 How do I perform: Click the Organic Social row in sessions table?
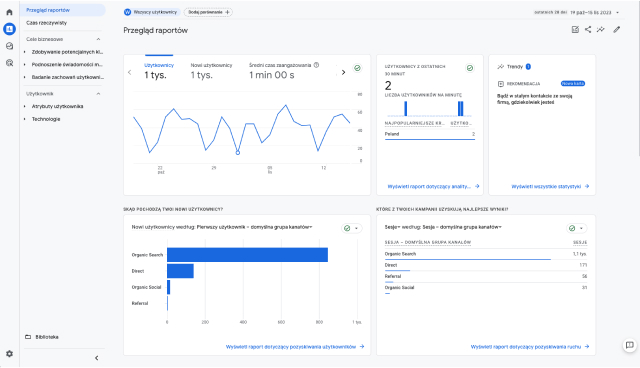pos(486,288)
